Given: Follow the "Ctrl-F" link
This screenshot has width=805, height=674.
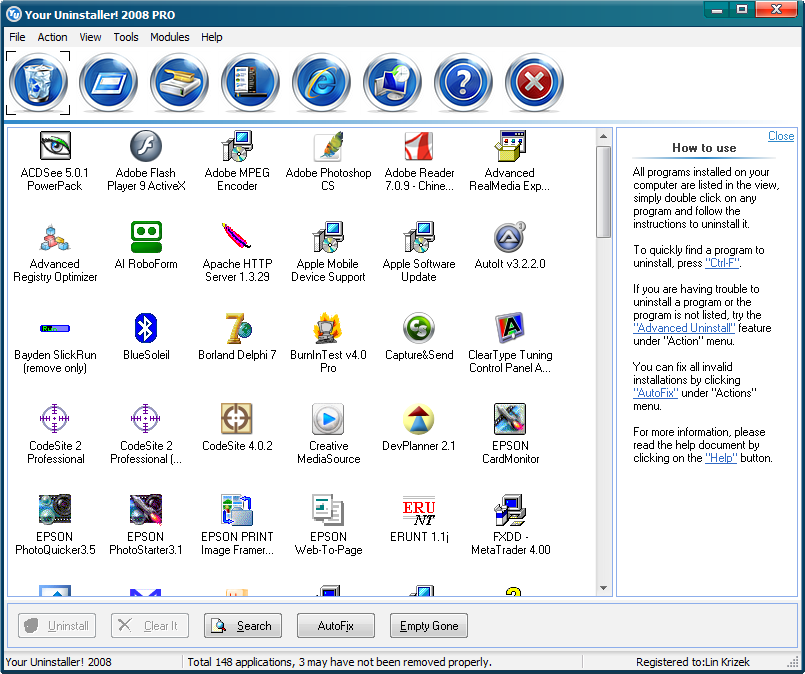Looking at the screenshot, I should 722,263.
